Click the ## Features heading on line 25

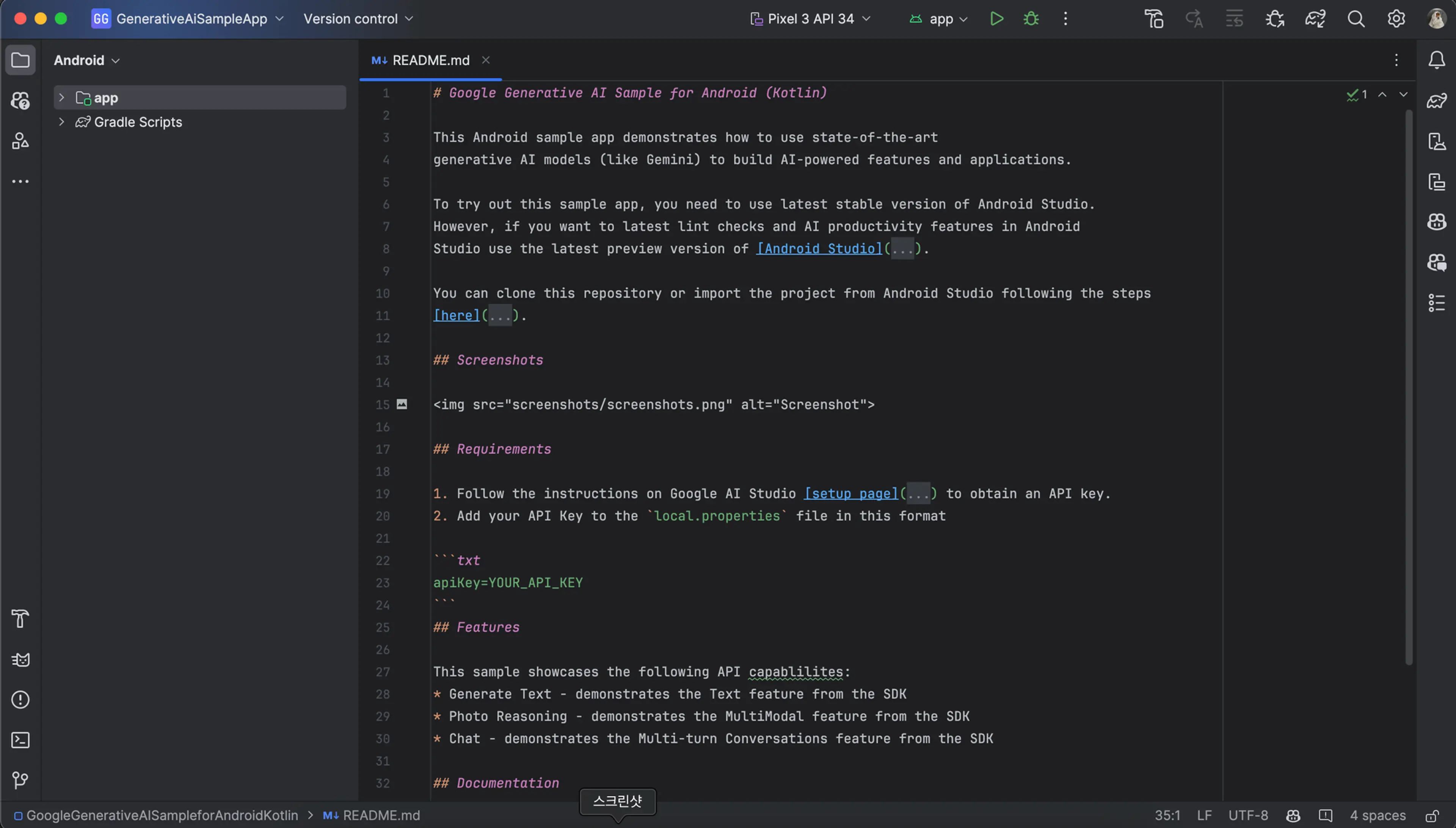pyautogui.click(x=476, y=627)
